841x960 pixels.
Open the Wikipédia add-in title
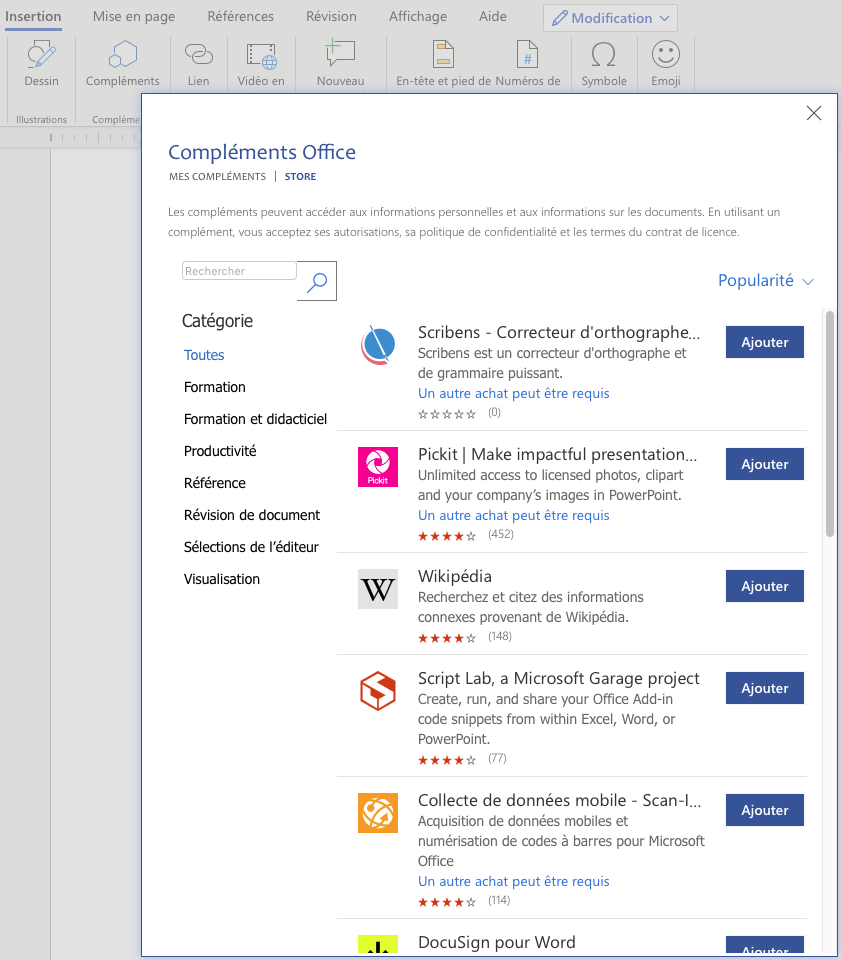pos(455,576)
